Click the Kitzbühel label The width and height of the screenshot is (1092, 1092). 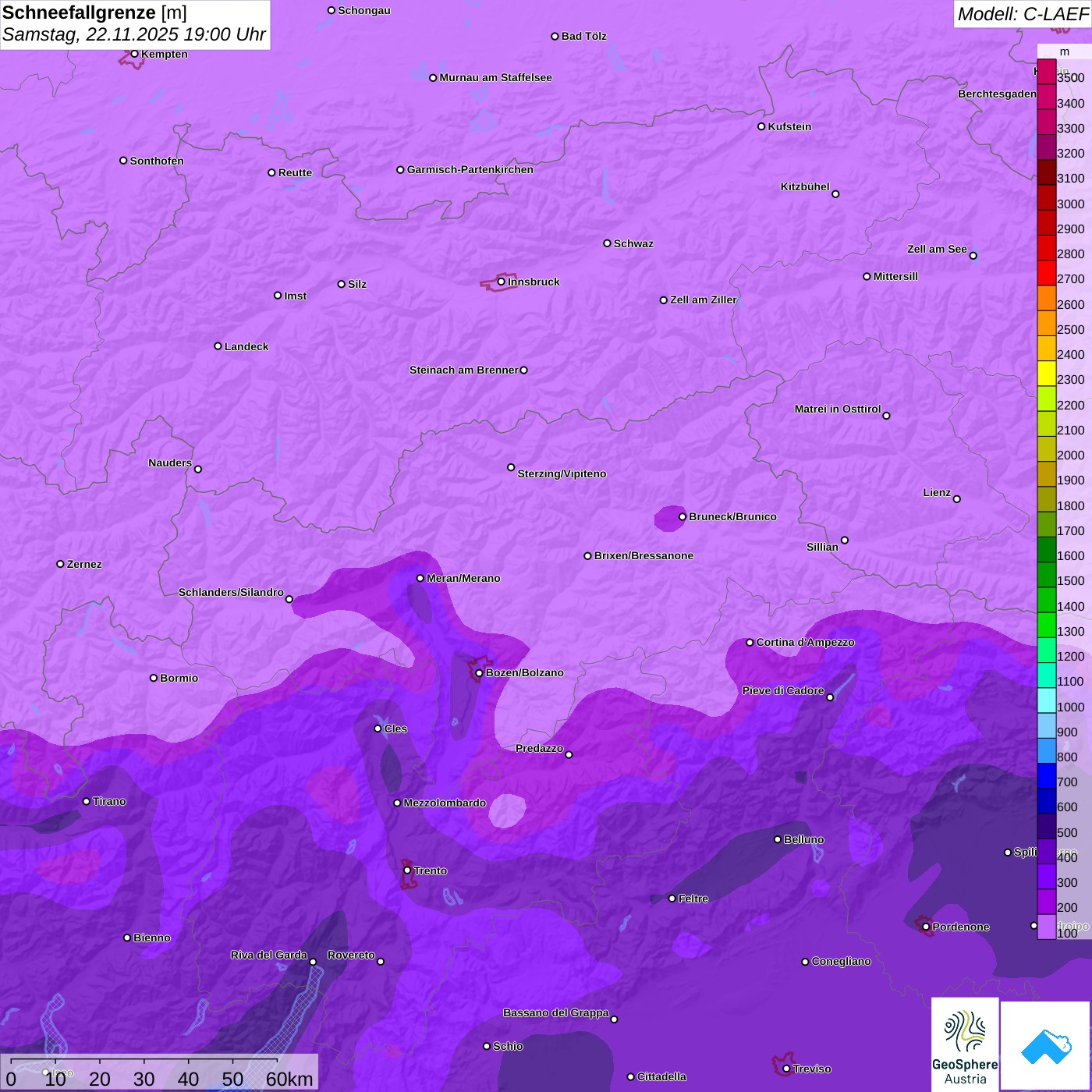[805, 186]
